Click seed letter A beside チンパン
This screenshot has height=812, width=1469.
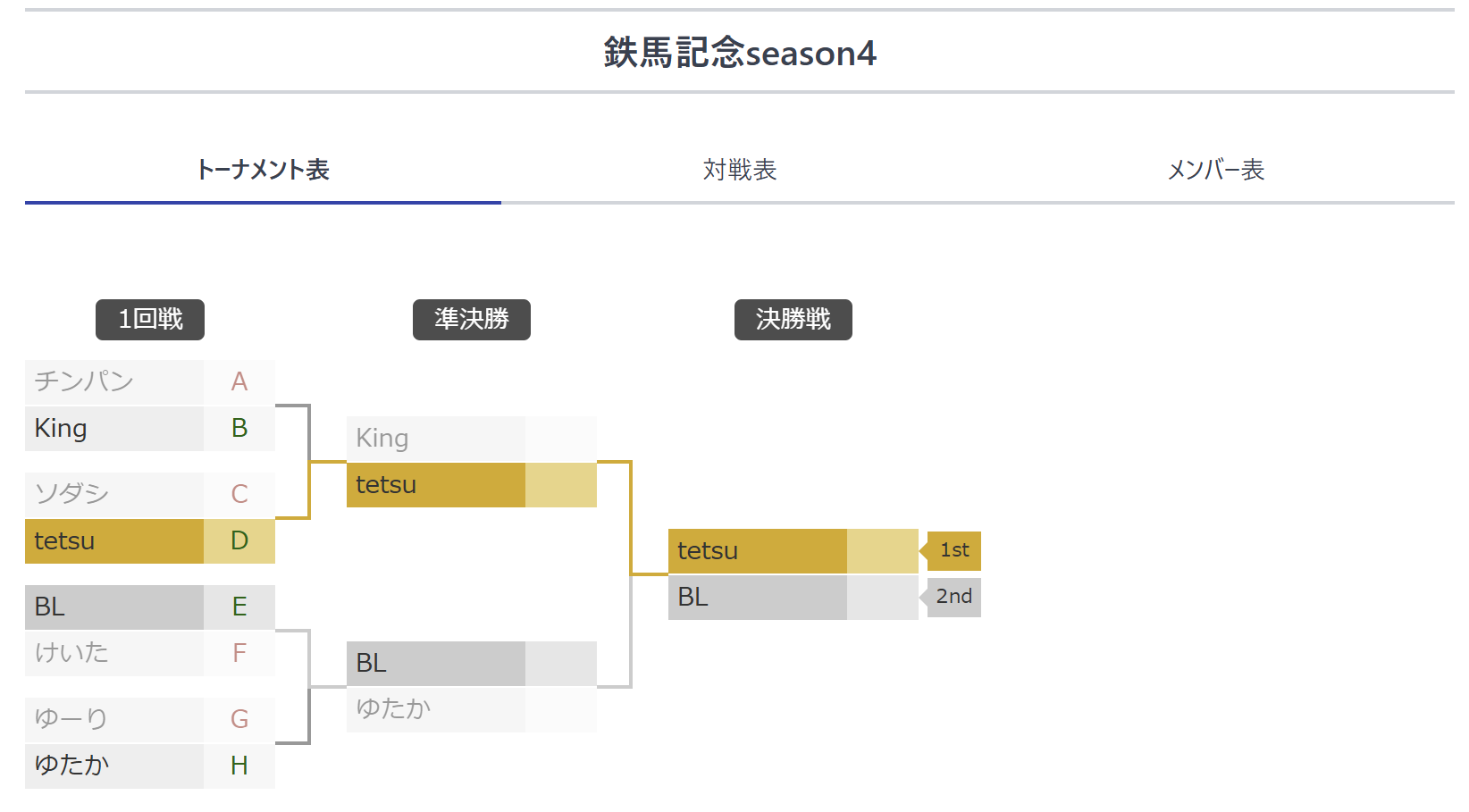tap(239, 382)
